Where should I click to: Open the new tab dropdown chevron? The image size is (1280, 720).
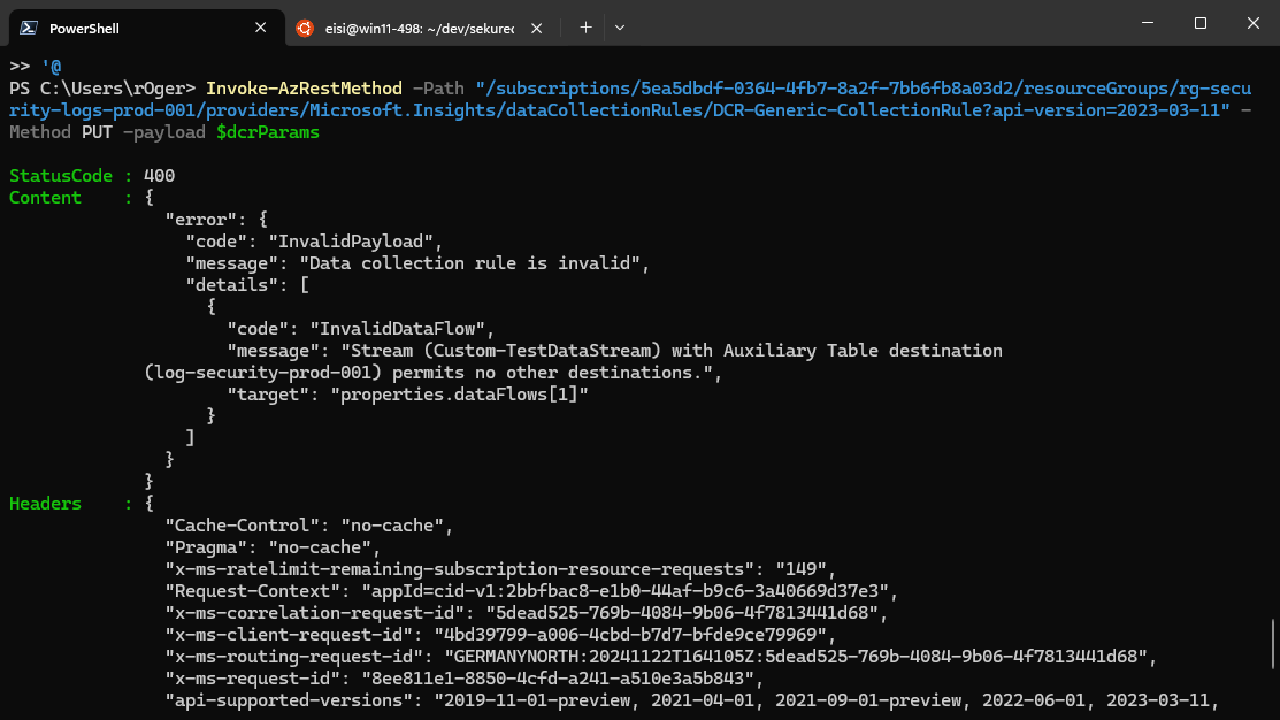(x=619, y=27)
